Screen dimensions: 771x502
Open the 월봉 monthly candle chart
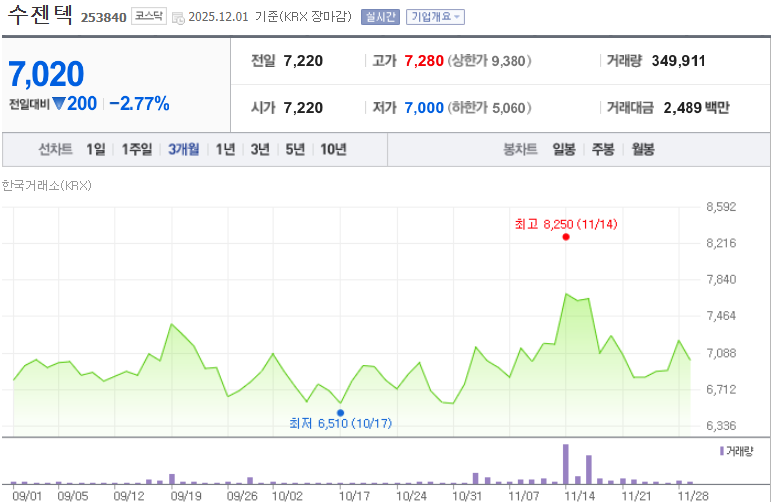click(x=643, y=149)
